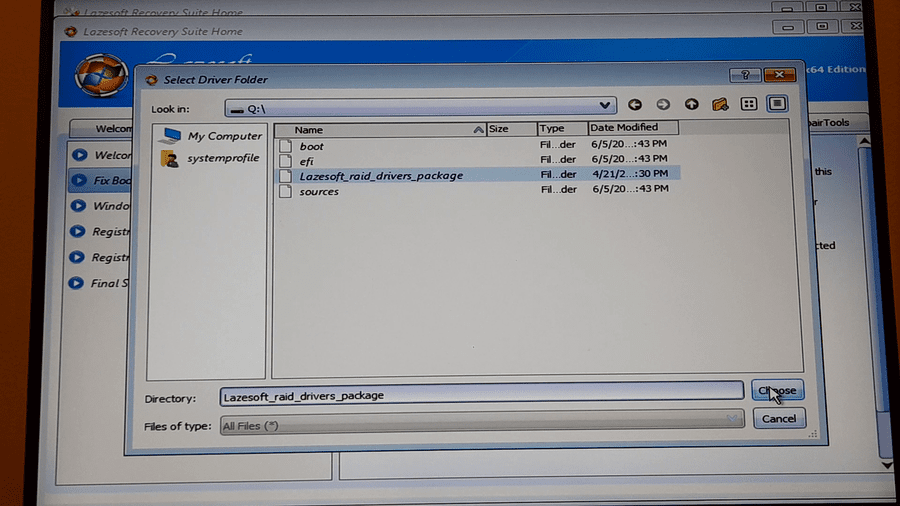Click the scroll down arrow in main window
Image resolution: width=900 pixels, height=506 pixels.
(887, 465)
